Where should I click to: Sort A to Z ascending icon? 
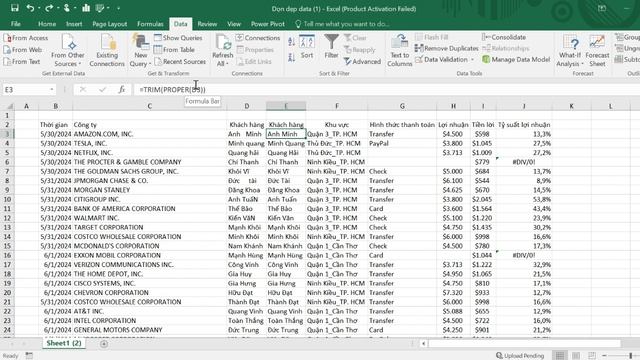(291, 41)
